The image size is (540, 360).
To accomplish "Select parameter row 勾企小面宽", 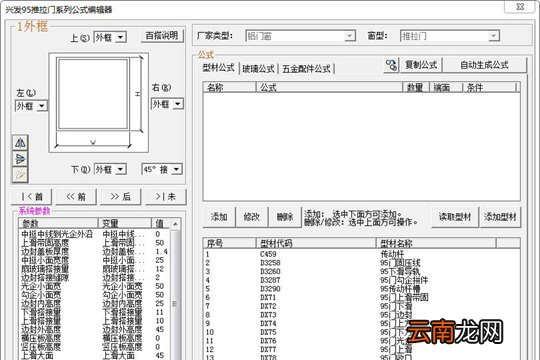I will click(x=94, y=295).
